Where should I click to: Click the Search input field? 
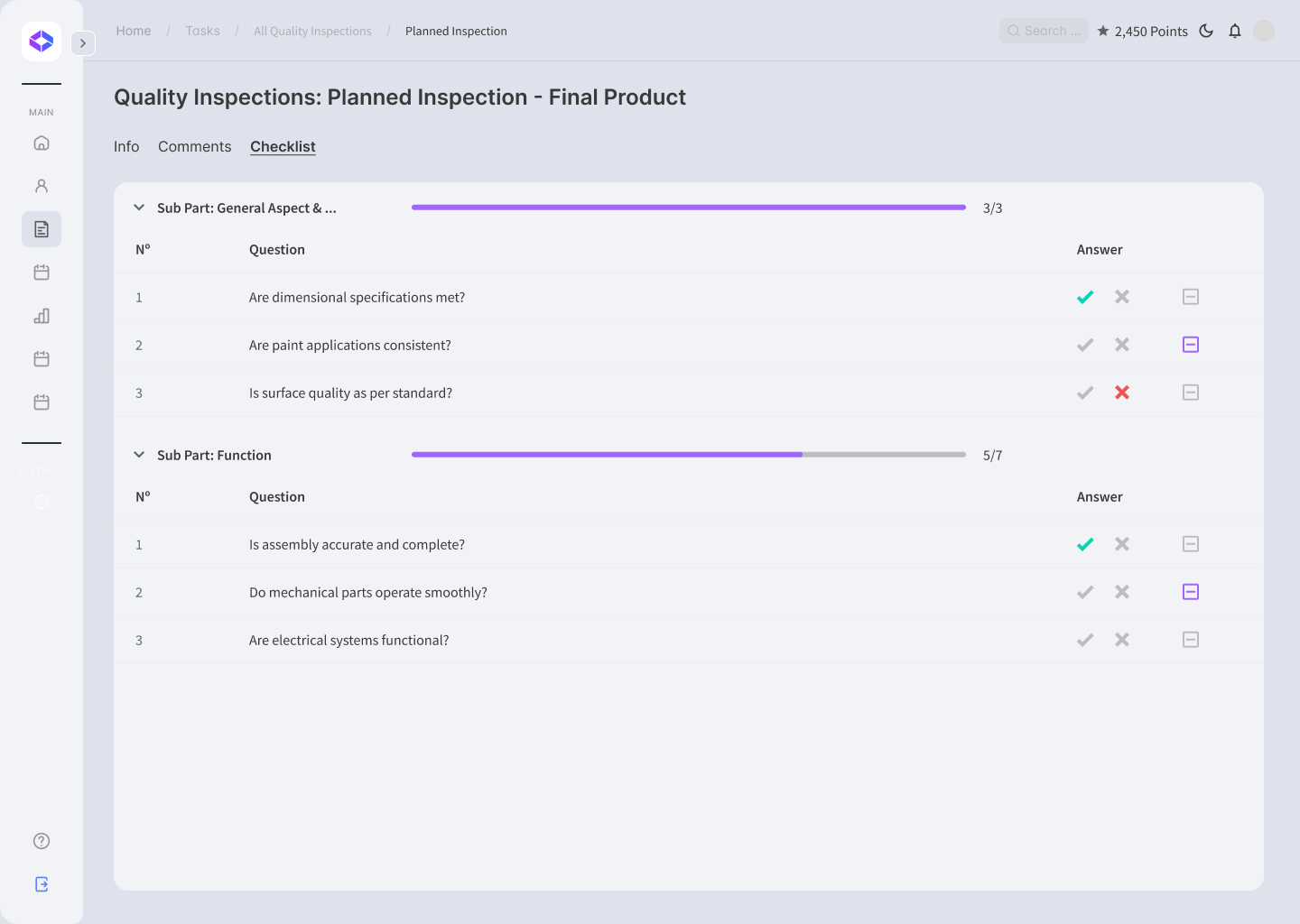1044,31
